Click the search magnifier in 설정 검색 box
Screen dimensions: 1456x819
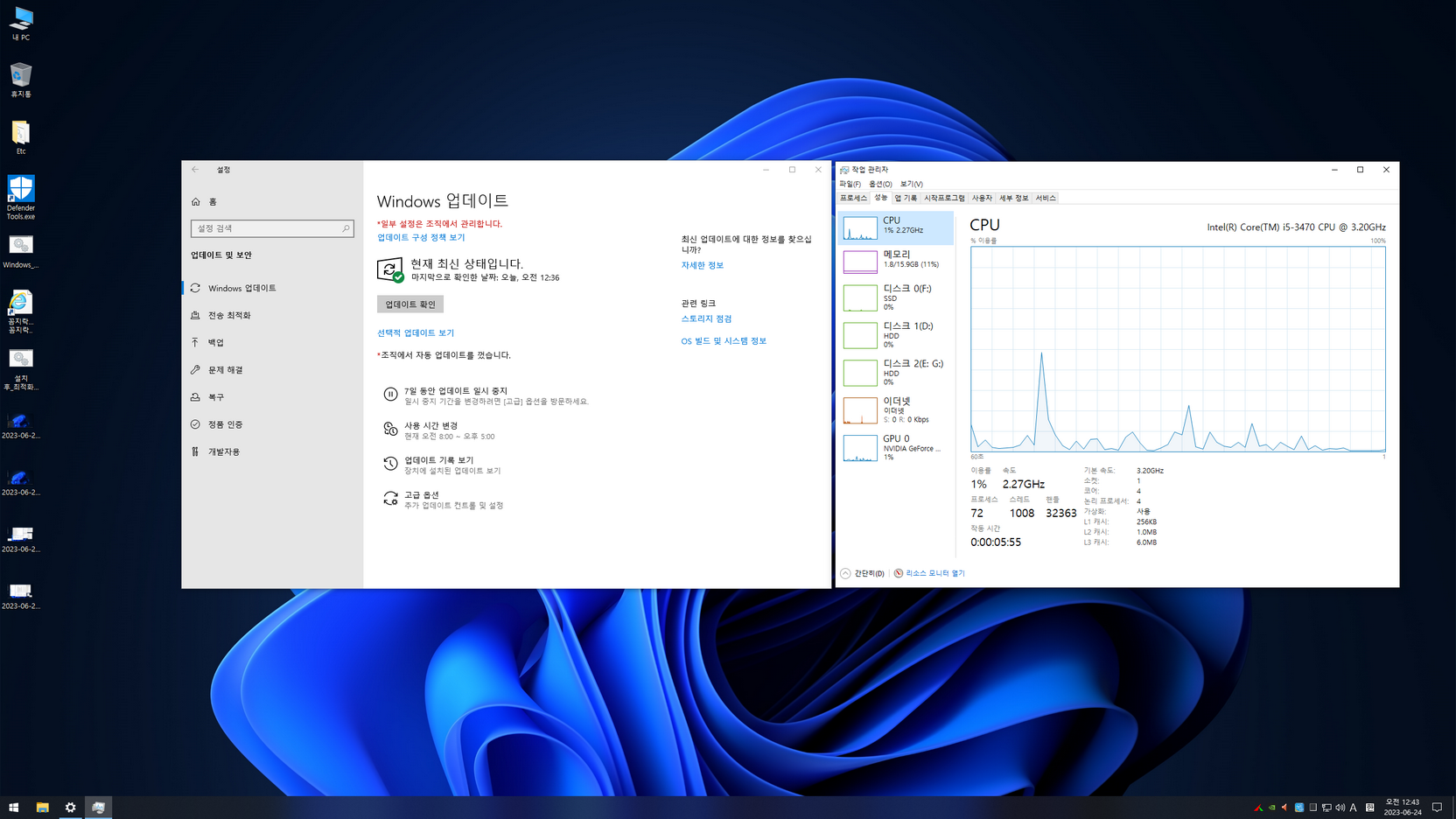346,228
